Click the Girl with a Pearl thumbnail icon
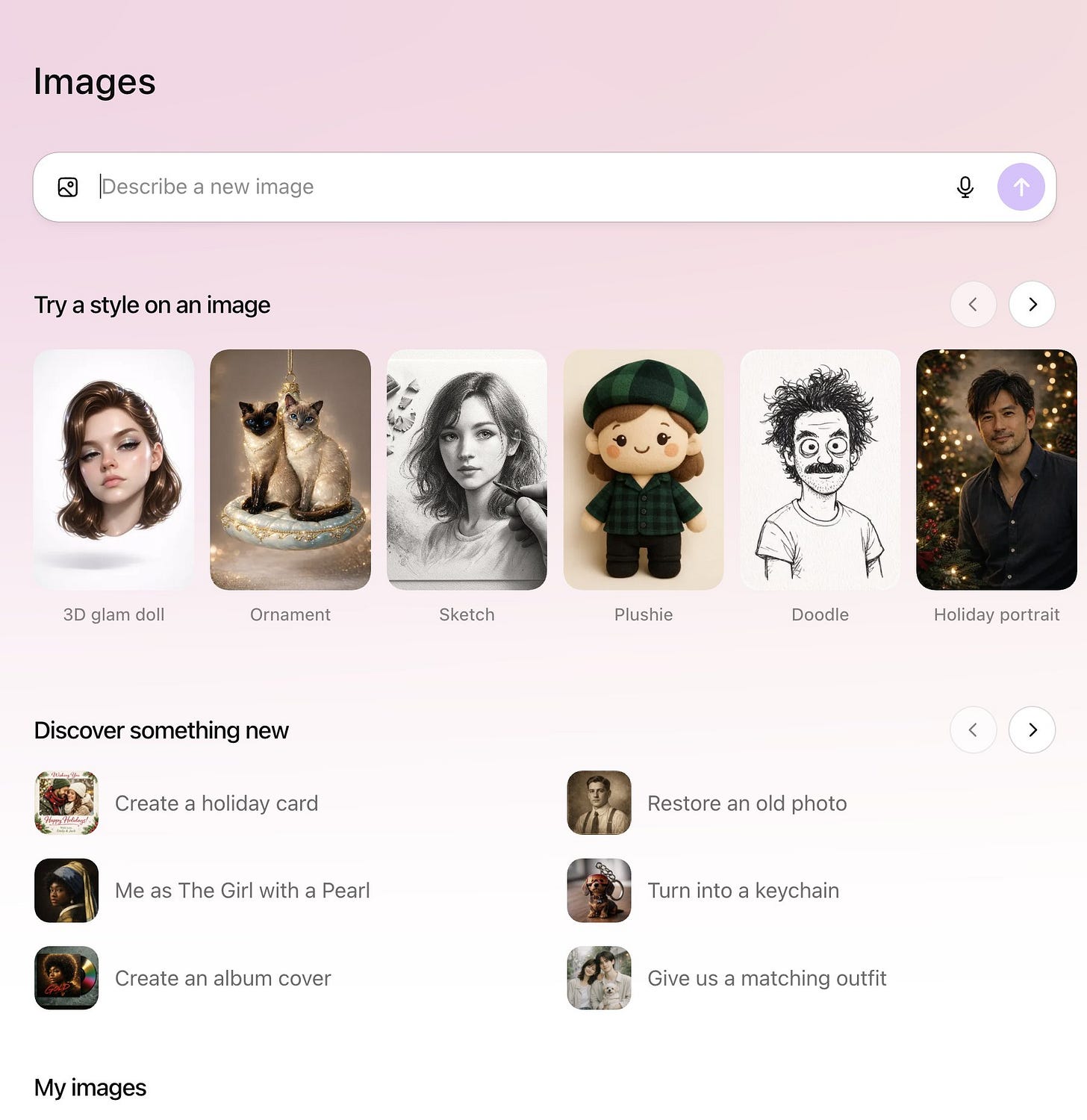1087x1120 pixels. point(66,890)
